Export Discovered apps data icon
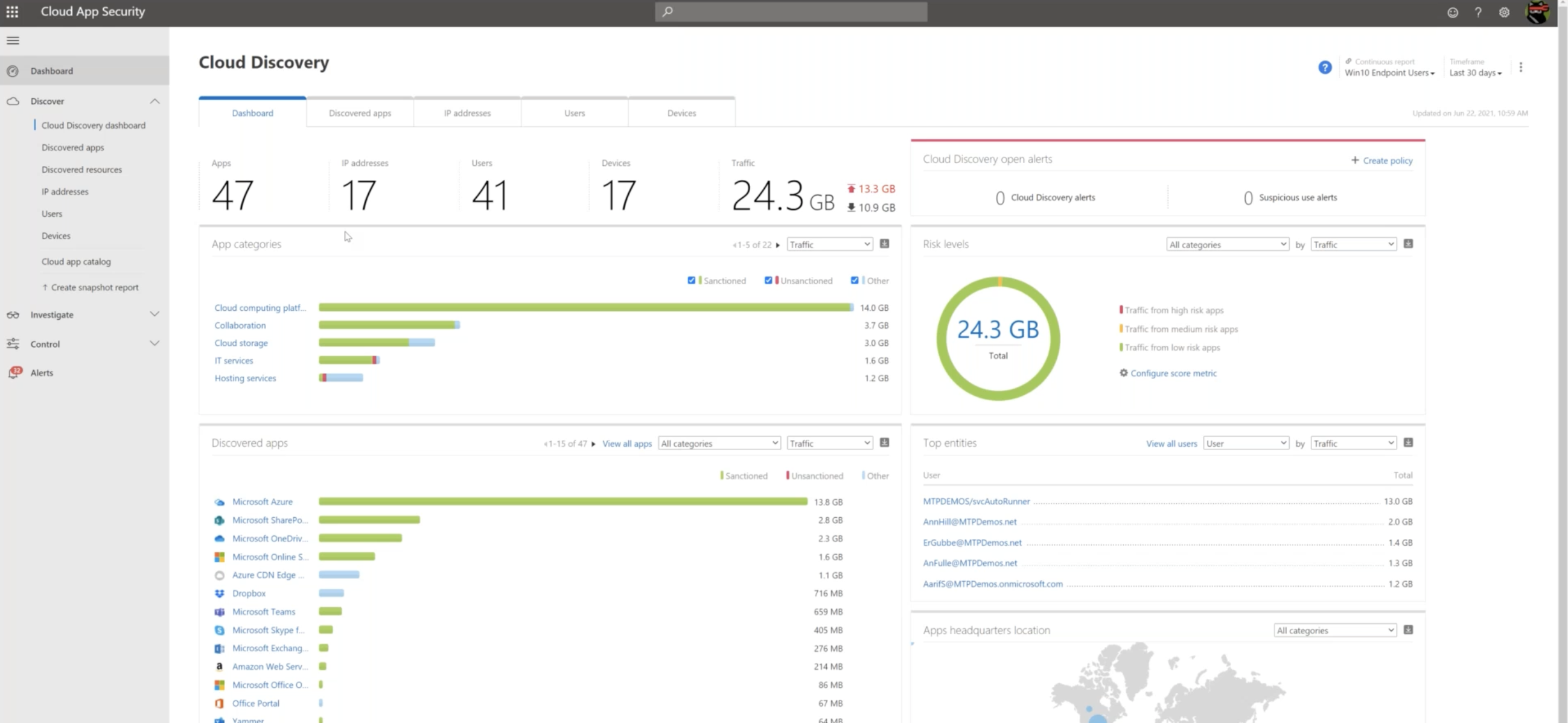Viewport: 1568px width, 723px height. [884, 443]
